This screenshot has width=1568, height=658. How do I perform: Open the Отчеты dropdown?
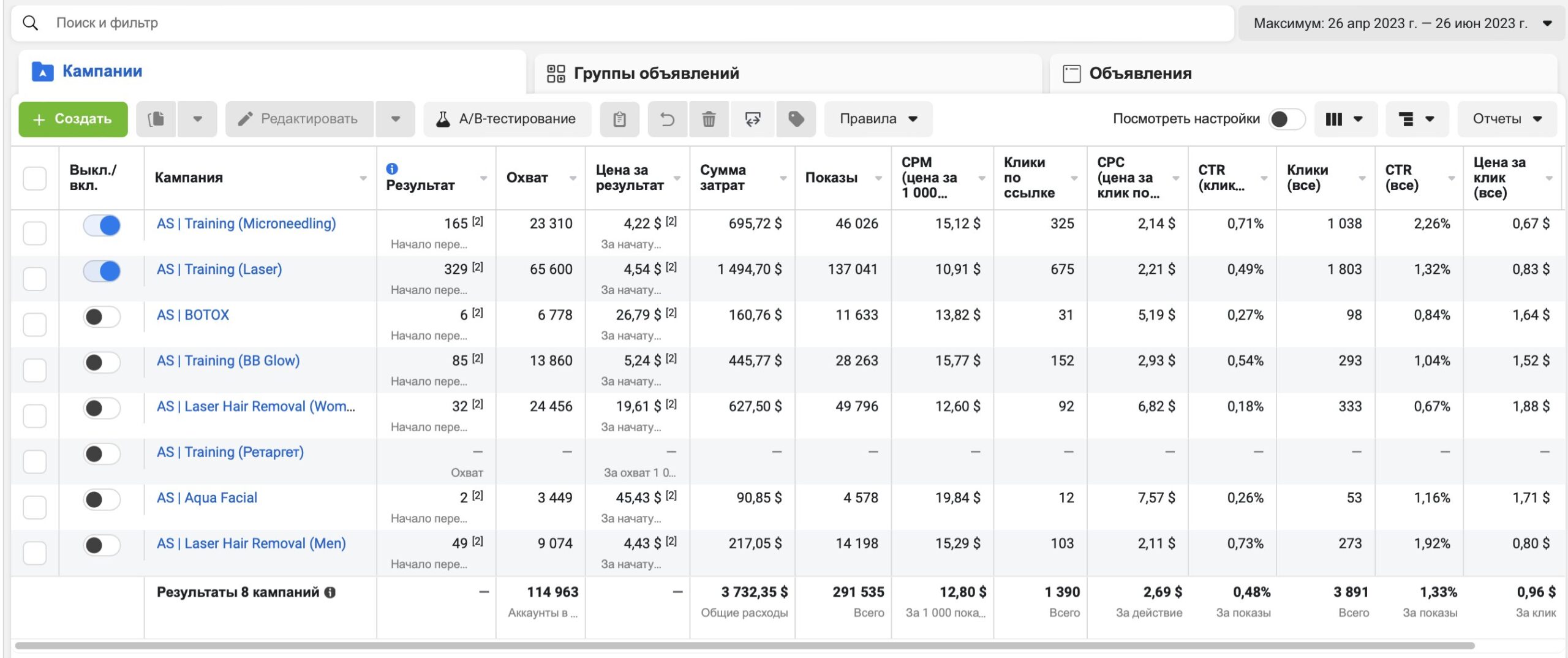(x=1507, y=119)
